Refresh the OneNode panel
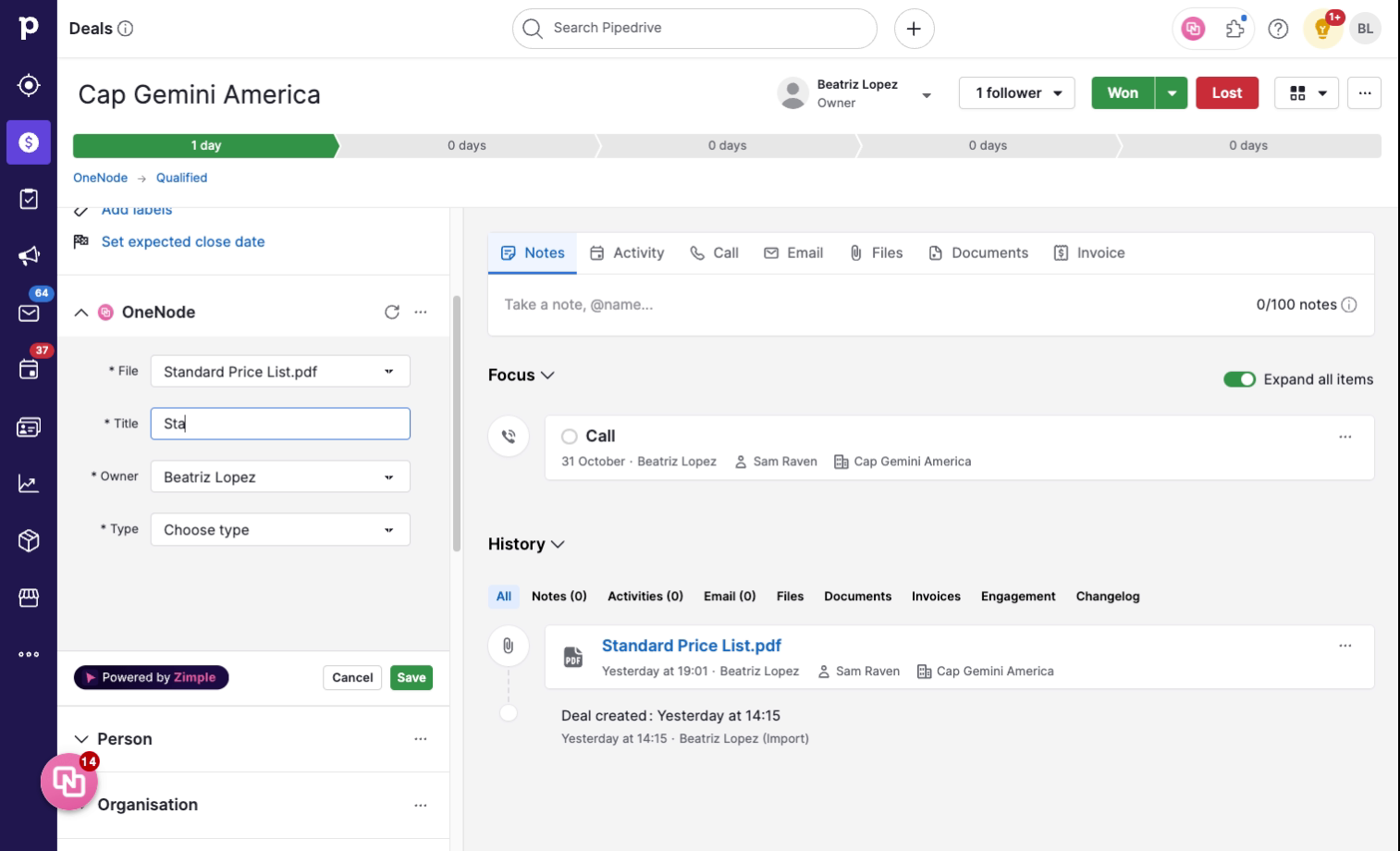The image size is (1400, 851). coord(392,313)
